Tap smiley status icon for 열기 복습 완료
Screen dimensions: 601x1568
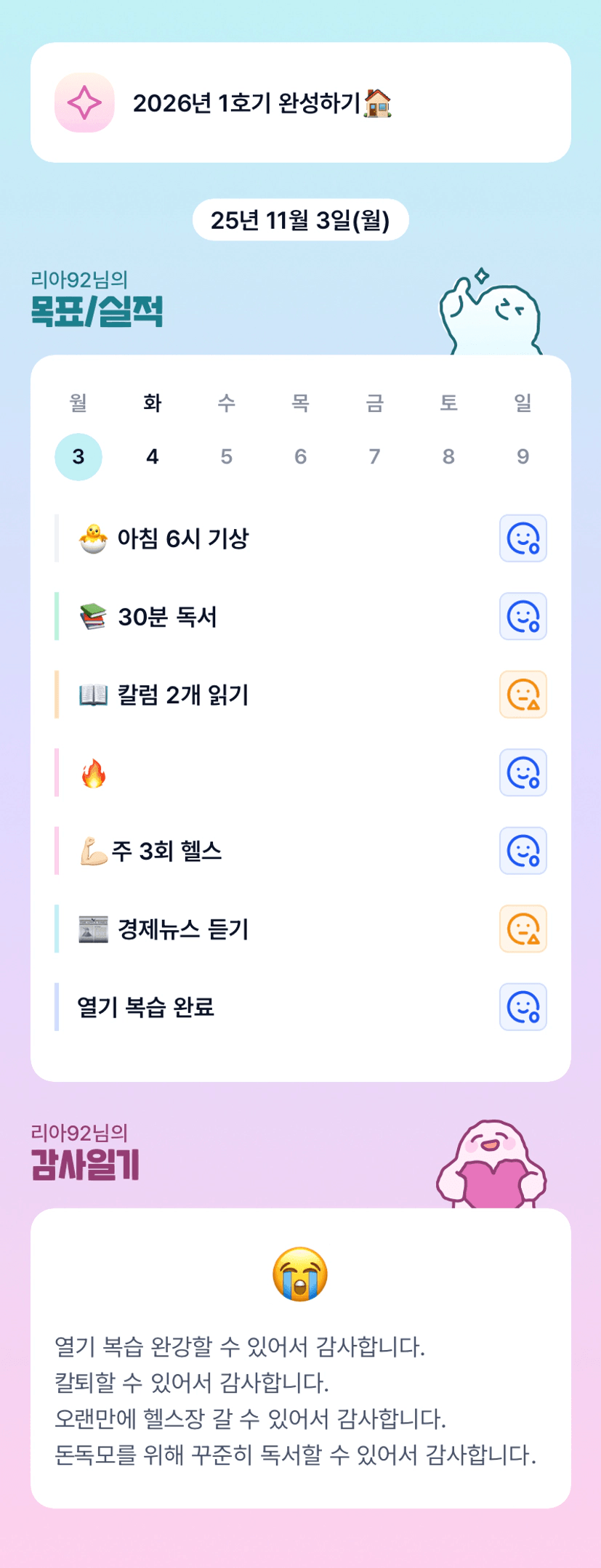point(523,1007)
